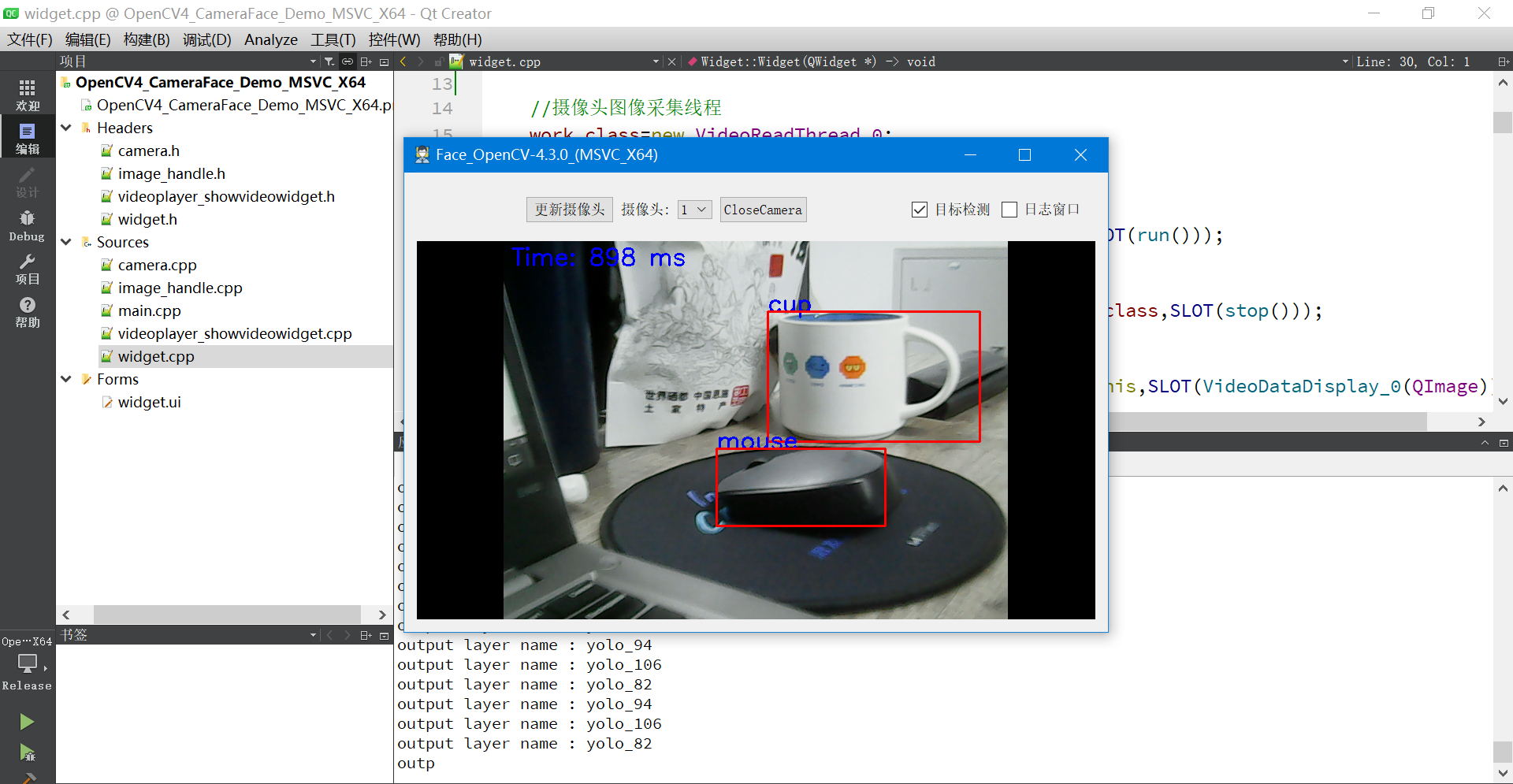Open the Projects (项目) wrench mode
Image resolution: width=1513 pixels, height=784 pixels.
coord(27,269)
